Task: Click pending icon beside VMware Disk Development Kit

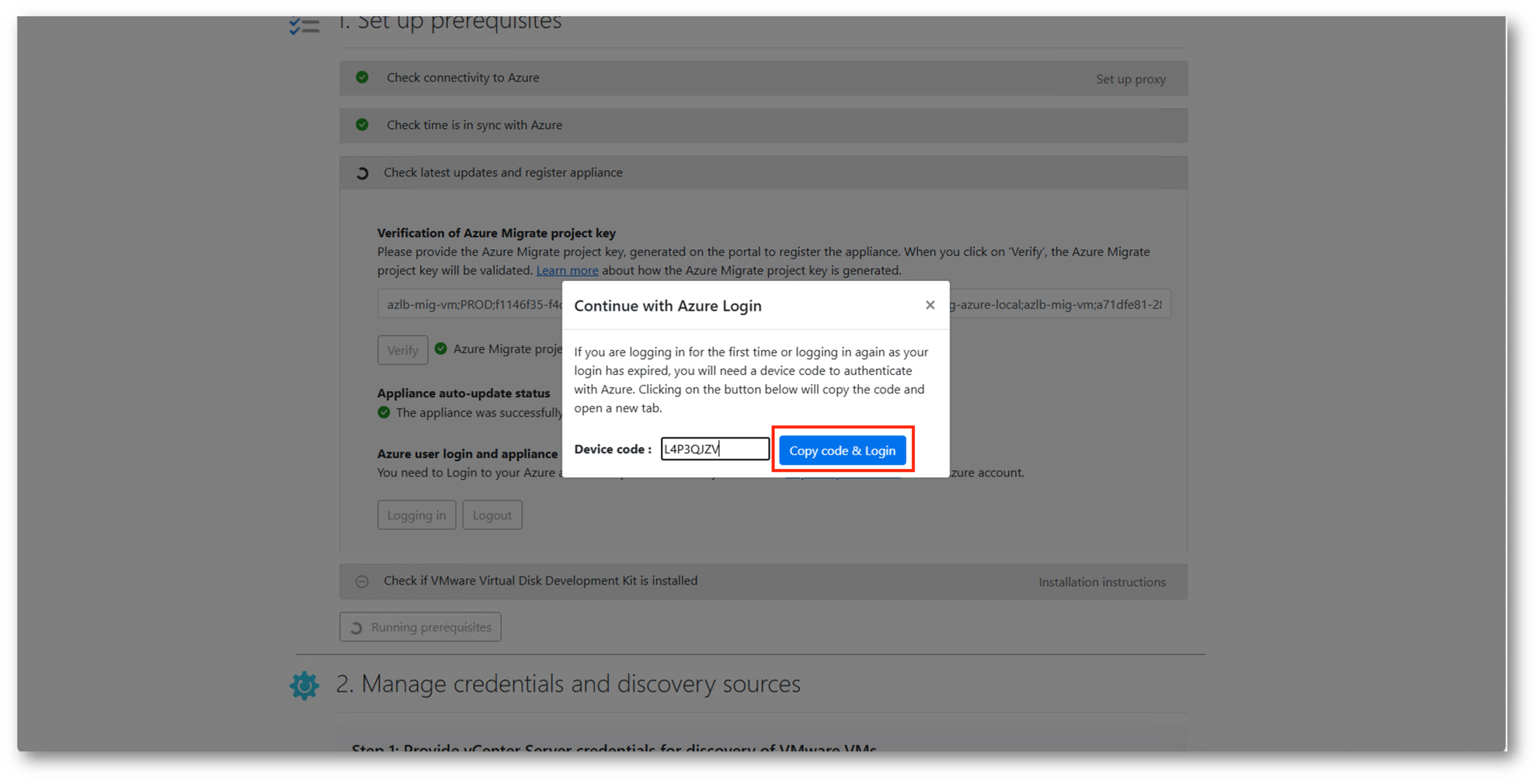Action: pyautogui.click(x=362, y=581)
